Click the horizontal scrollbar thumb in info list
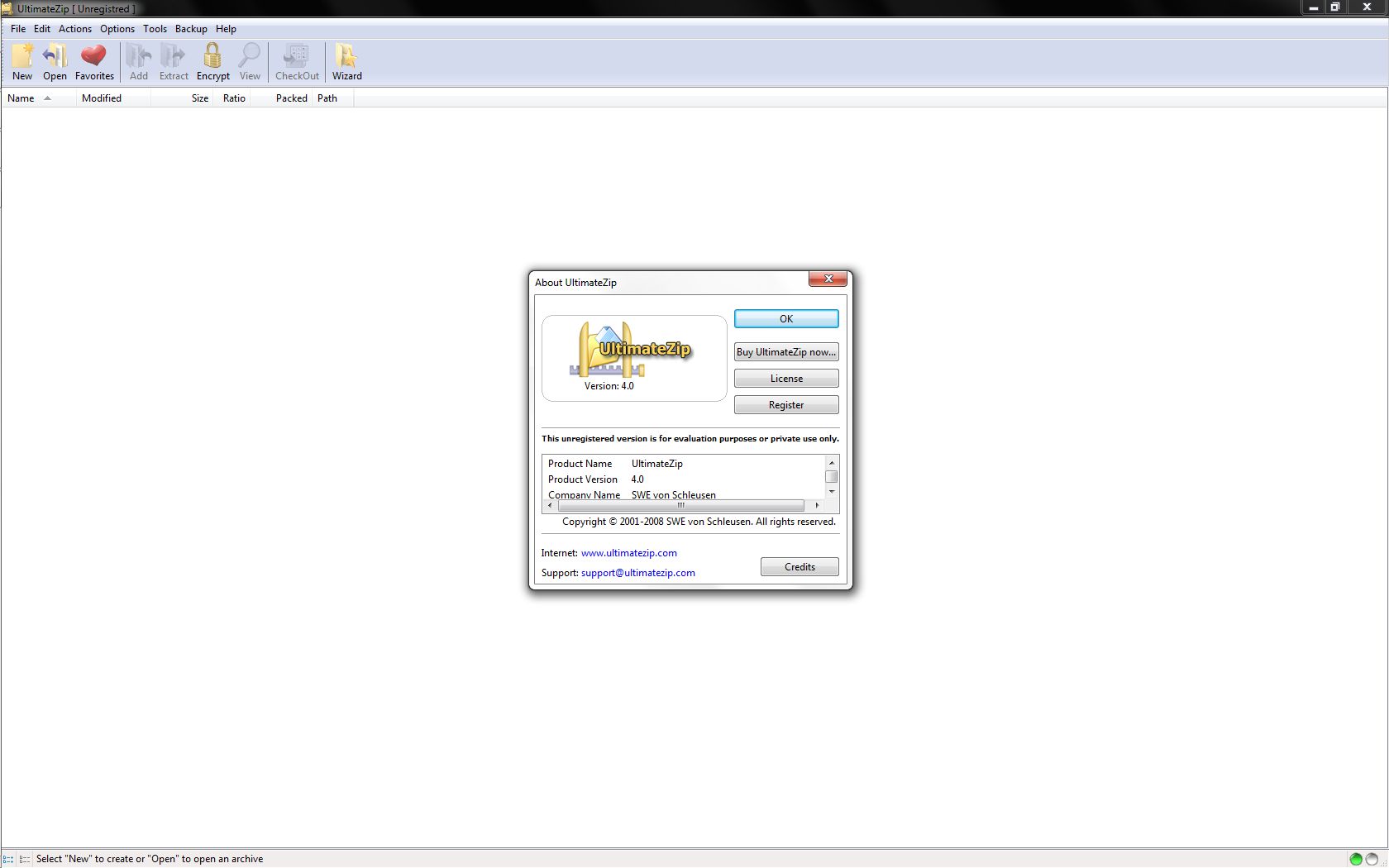Screen dimensions: 1389x868 pyautogui.click(x=680, y=505)
